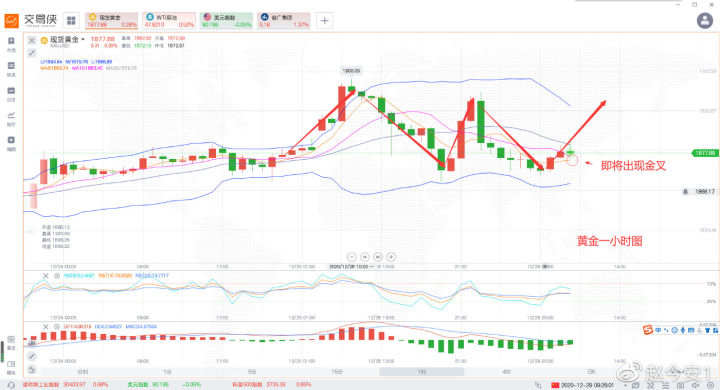Select the third timeframe tab in bottom bar

pyautogui.click(x=252, y=371)
